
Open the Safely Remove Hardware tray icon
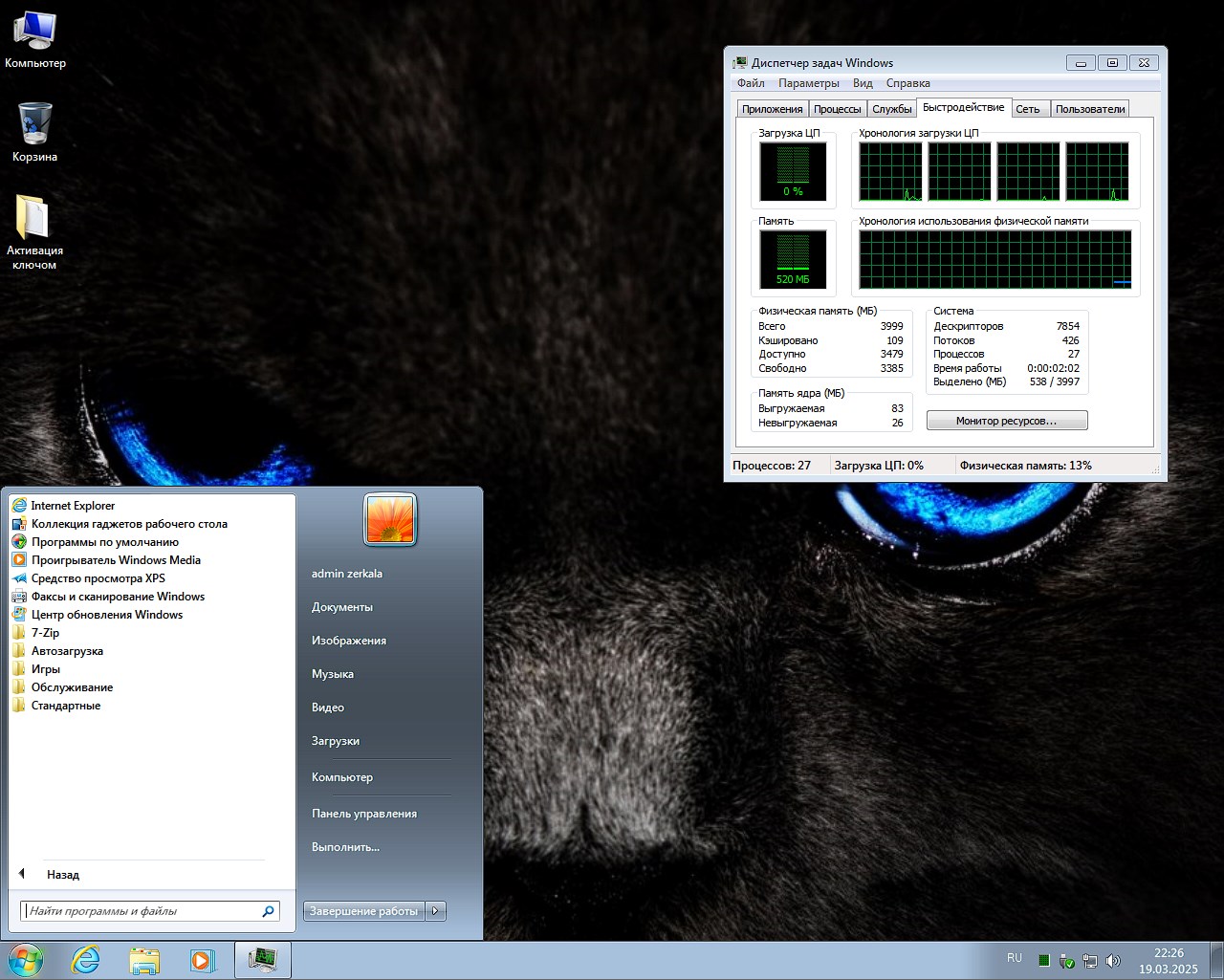tap(1067, 961)
